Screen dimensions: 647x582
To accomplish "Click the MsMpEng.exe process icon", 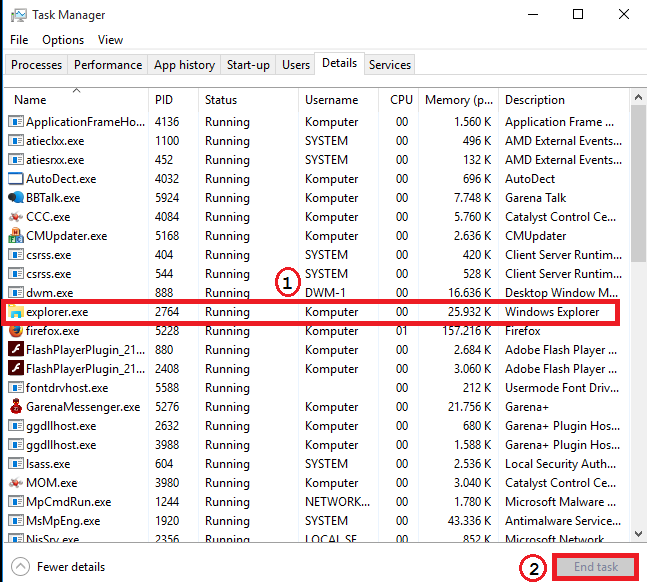I will 16,520.
